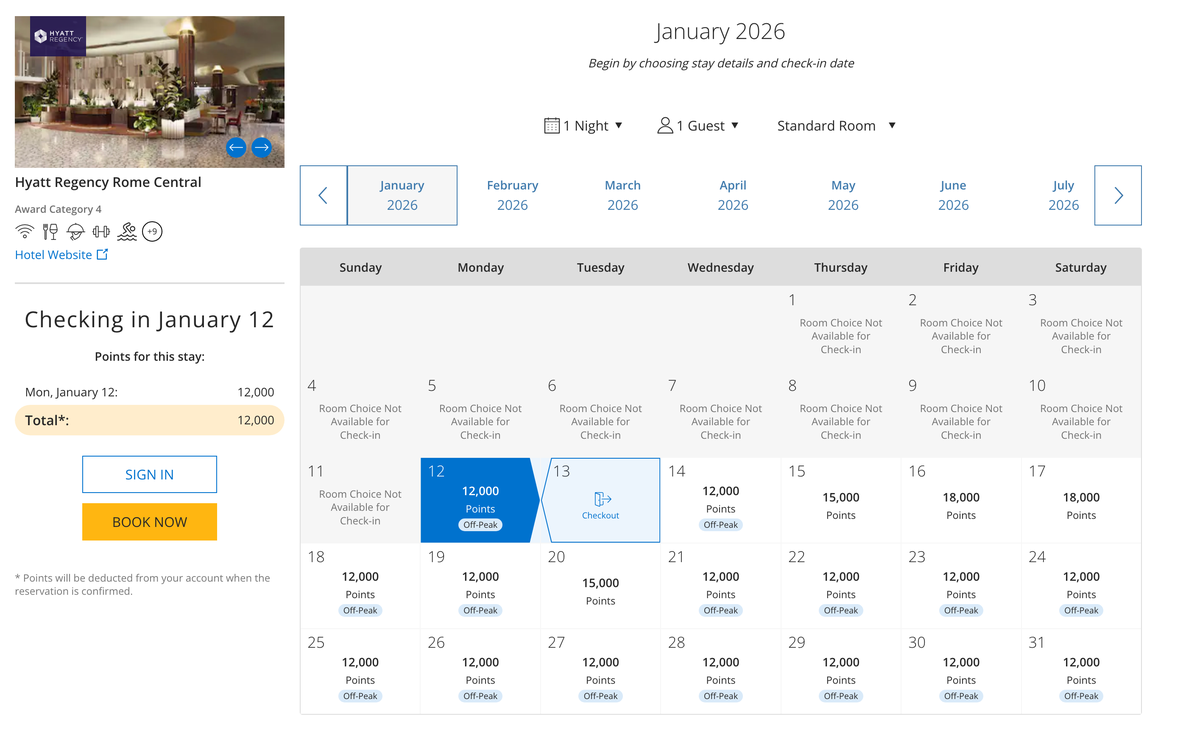
Task: Go back using the left month chevron
Action: point(323,195)
